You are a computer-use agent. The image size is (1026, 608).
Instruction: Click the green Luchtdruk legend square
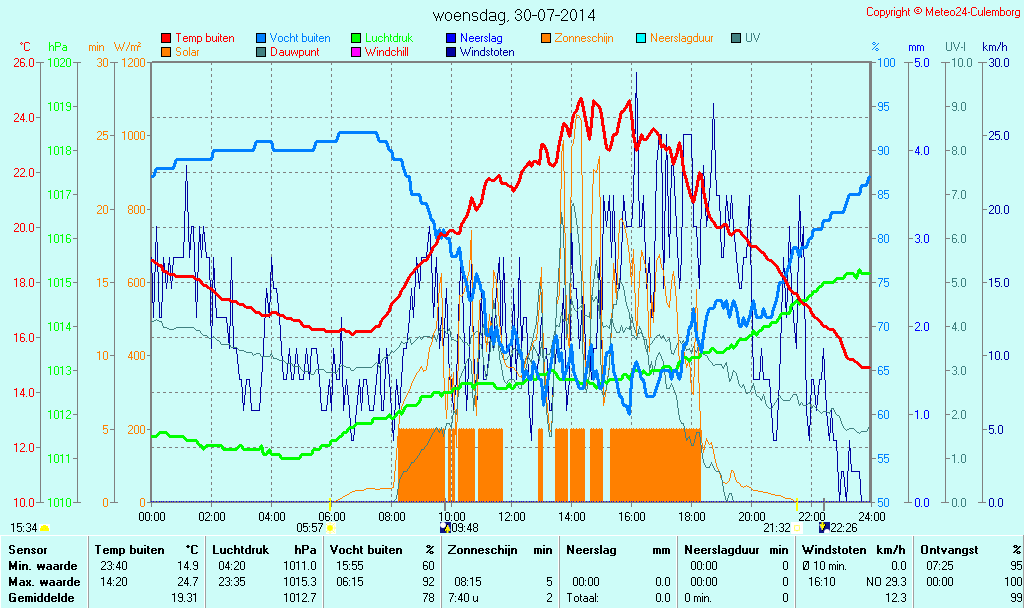356,38
